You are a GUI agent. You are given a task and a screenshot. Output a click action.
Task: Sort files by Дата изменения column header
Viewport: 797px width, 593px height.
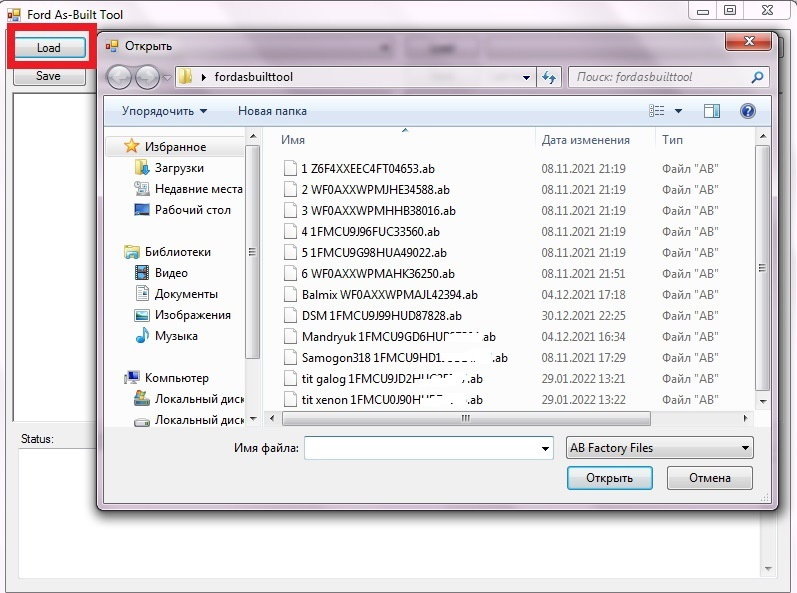click(586, 140)
